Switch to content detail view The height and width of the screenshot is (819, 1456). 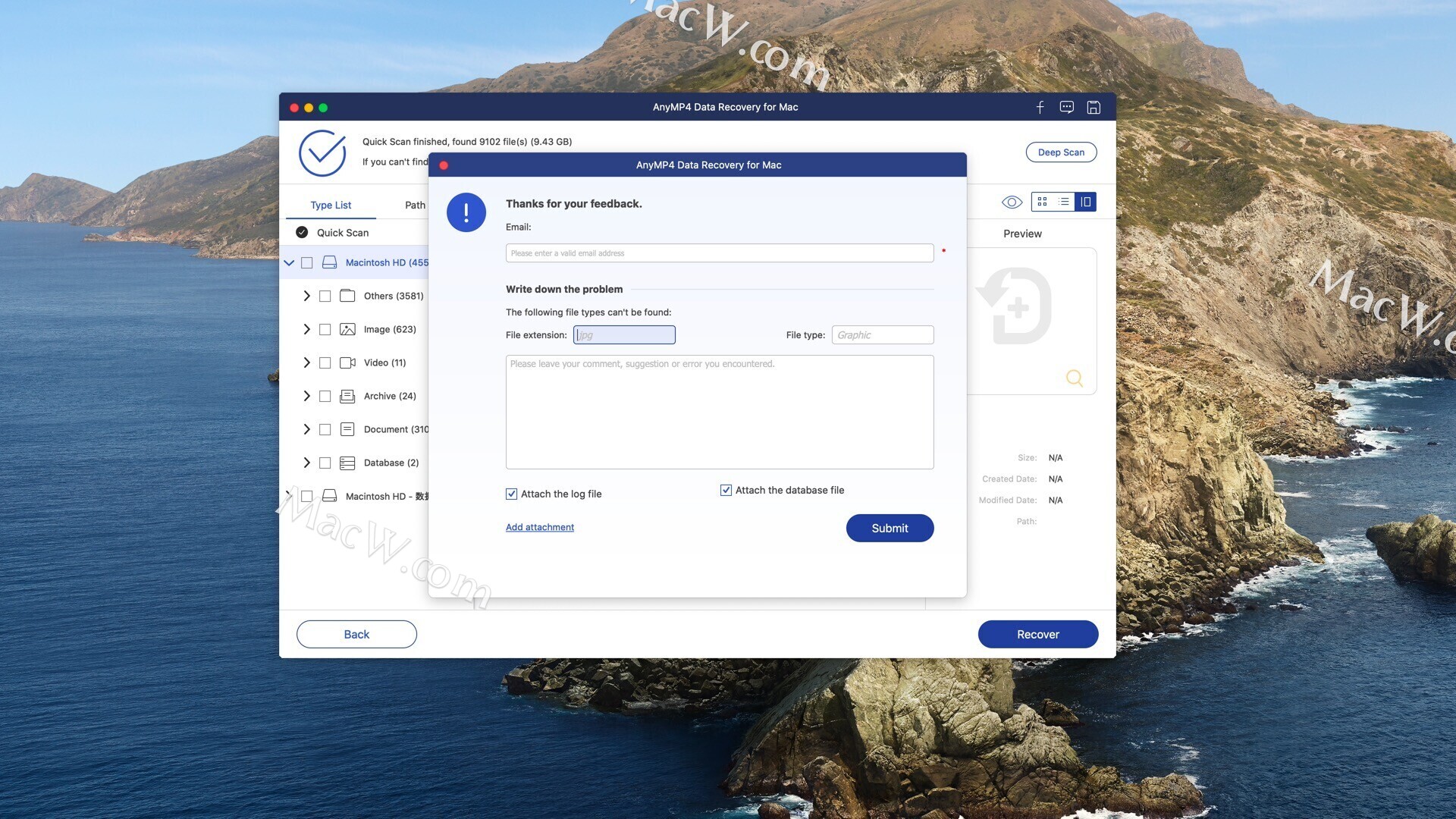pos(1086,202)
